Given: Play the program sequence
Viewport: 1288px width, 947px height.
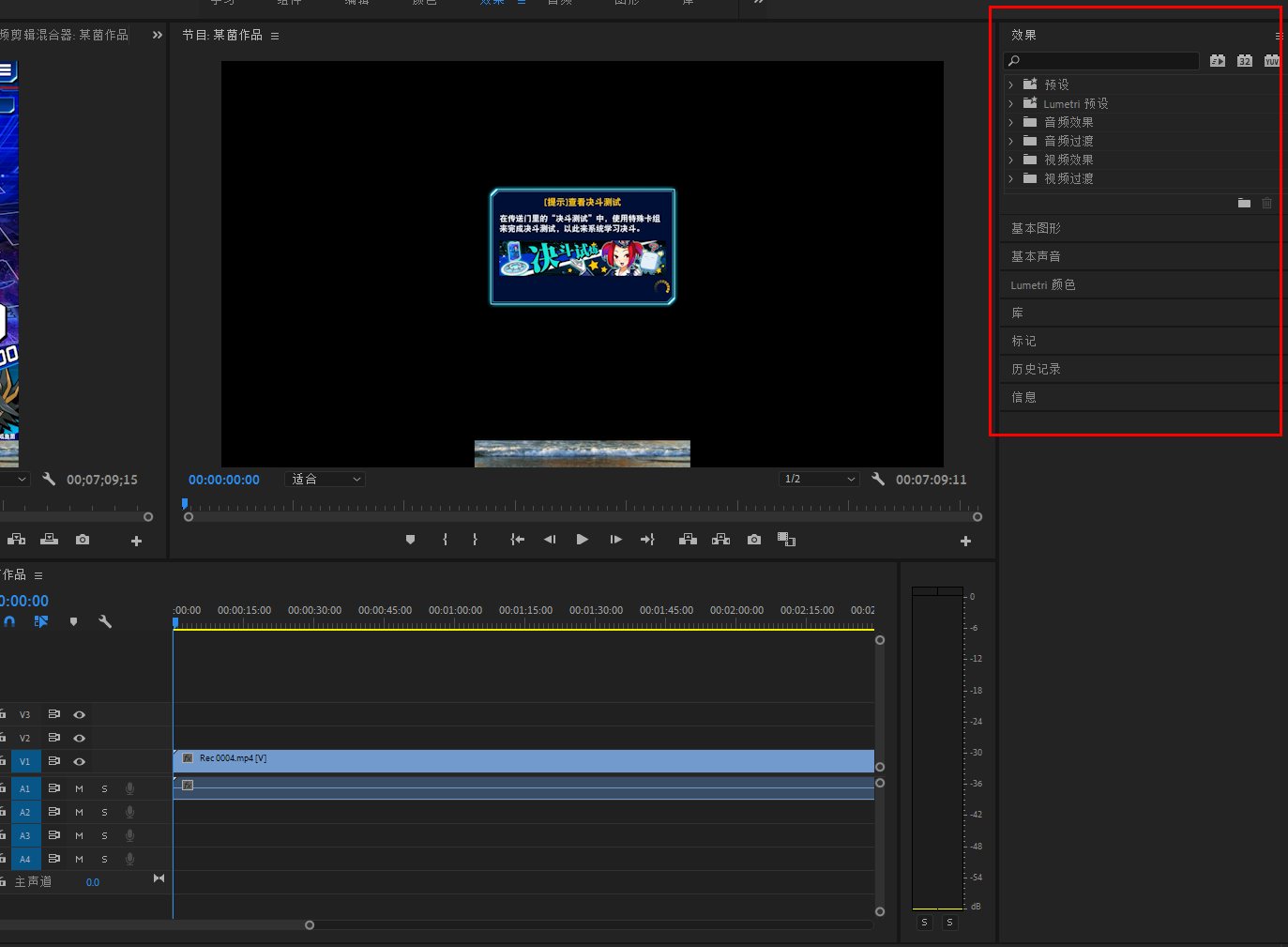Looking at the screenshot, I should pos(582,540).
